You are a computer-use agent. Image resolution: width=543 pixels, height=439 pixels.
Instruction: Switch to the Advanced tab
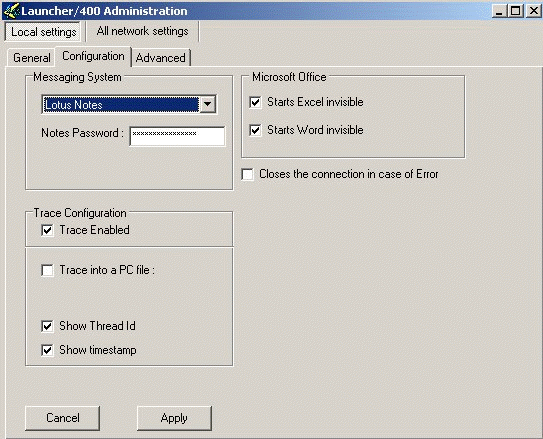[x=161, y=57]
